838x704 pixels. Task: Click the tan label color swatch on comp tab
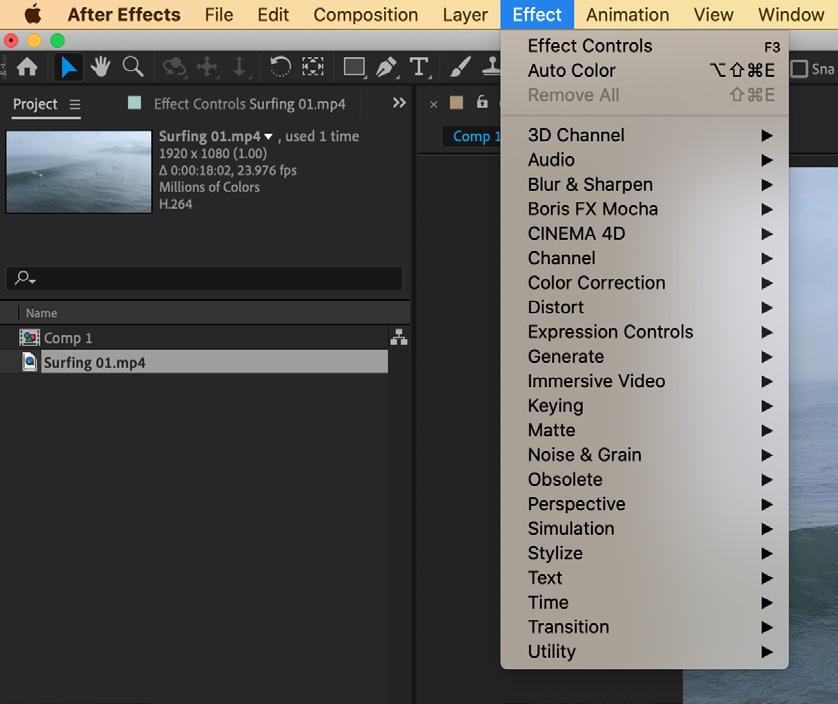pyautogui.click(x=456, y=103)
